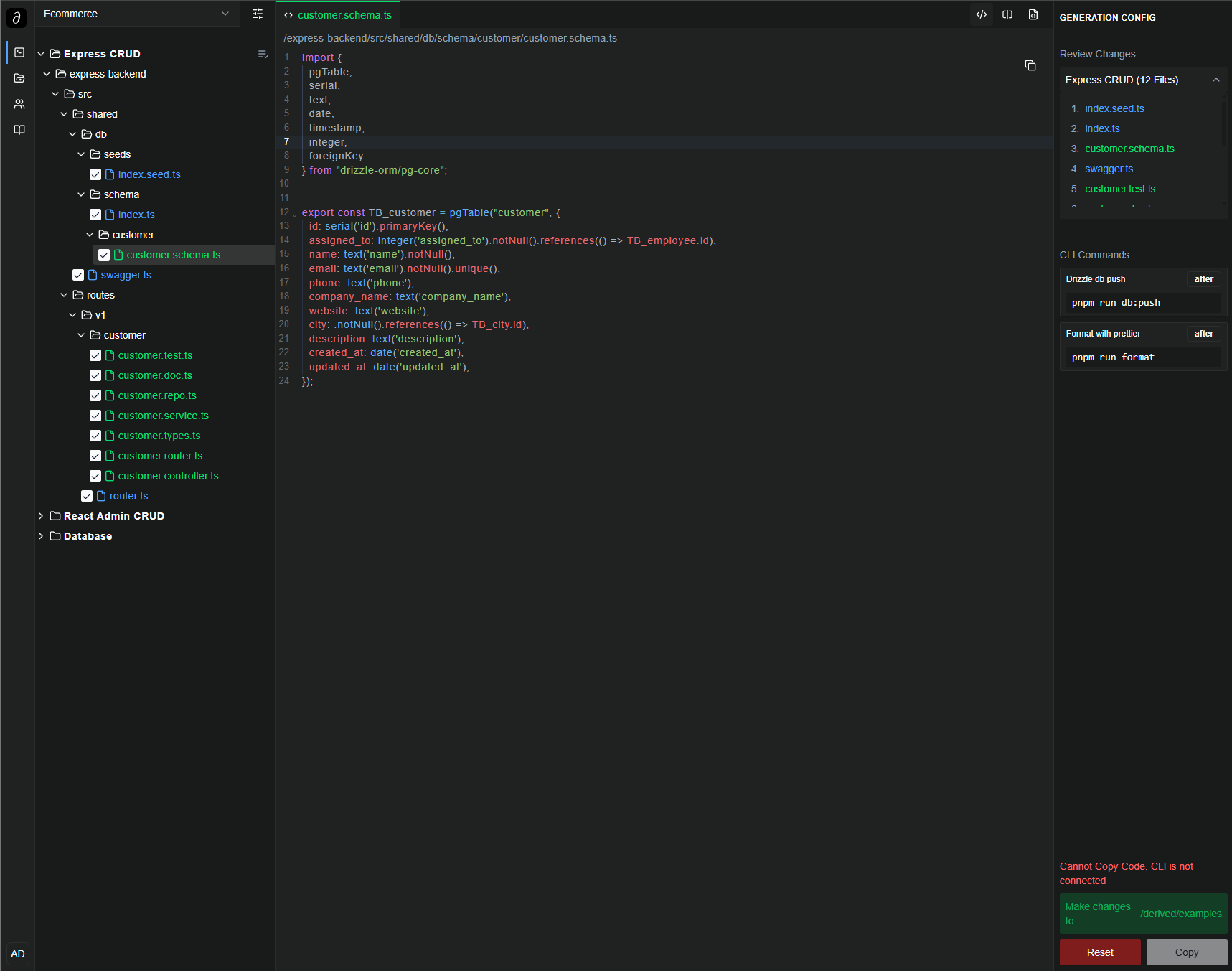Uncheck the customer.service.ts checkbox
Viewport: 1232px width, 971px height.
[95, 416]
